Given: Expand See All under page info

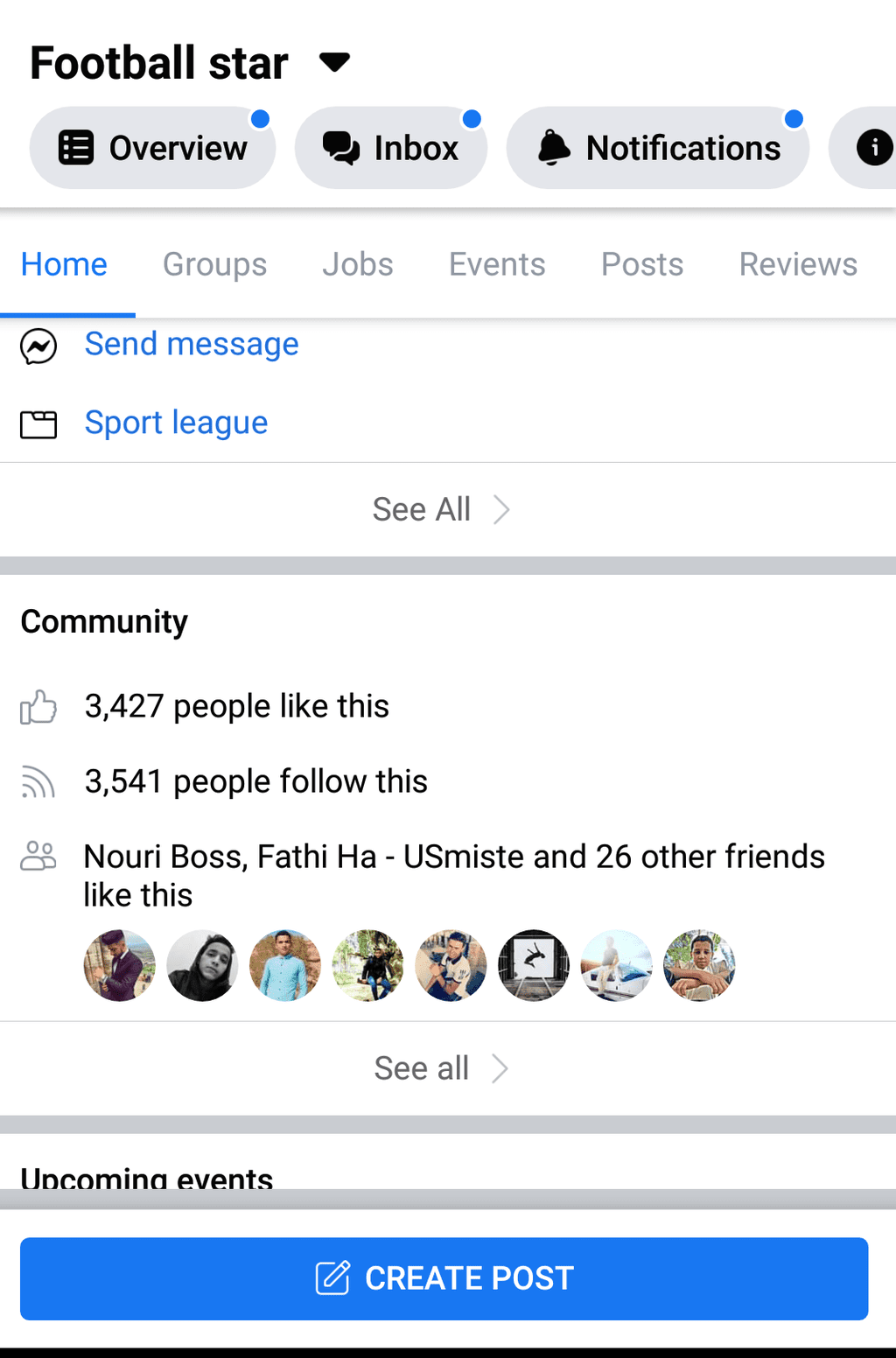Looking at the screenshot, I should [x=441, y=509].
